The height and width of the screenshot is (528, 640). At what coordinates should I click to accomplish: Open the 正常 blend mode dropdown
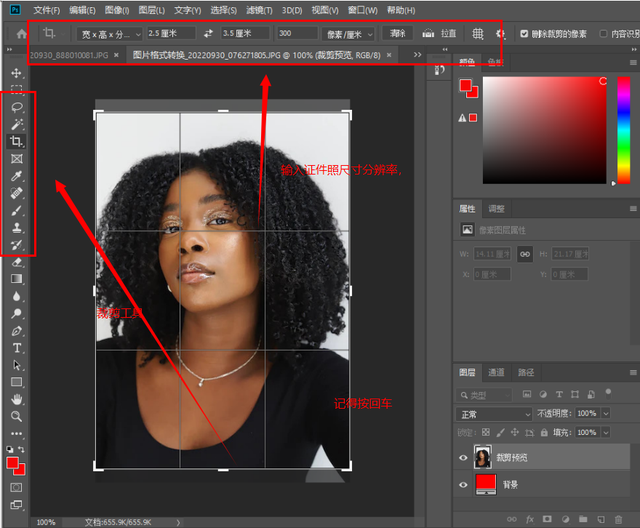[495, 413]
